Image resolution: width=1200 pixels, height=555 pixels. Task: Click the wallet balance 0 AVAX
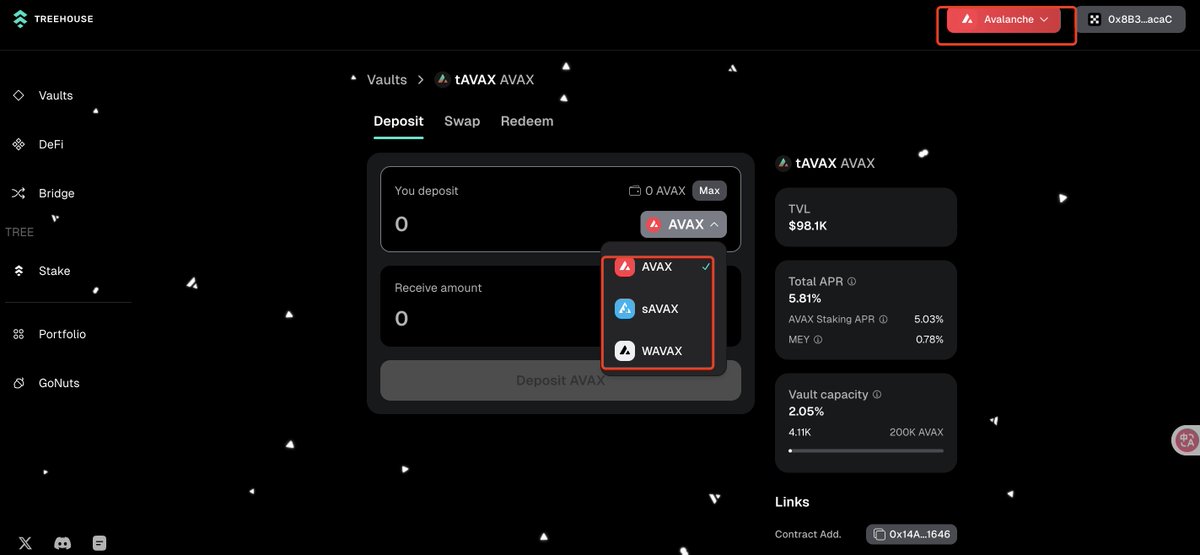coord(657,191)
